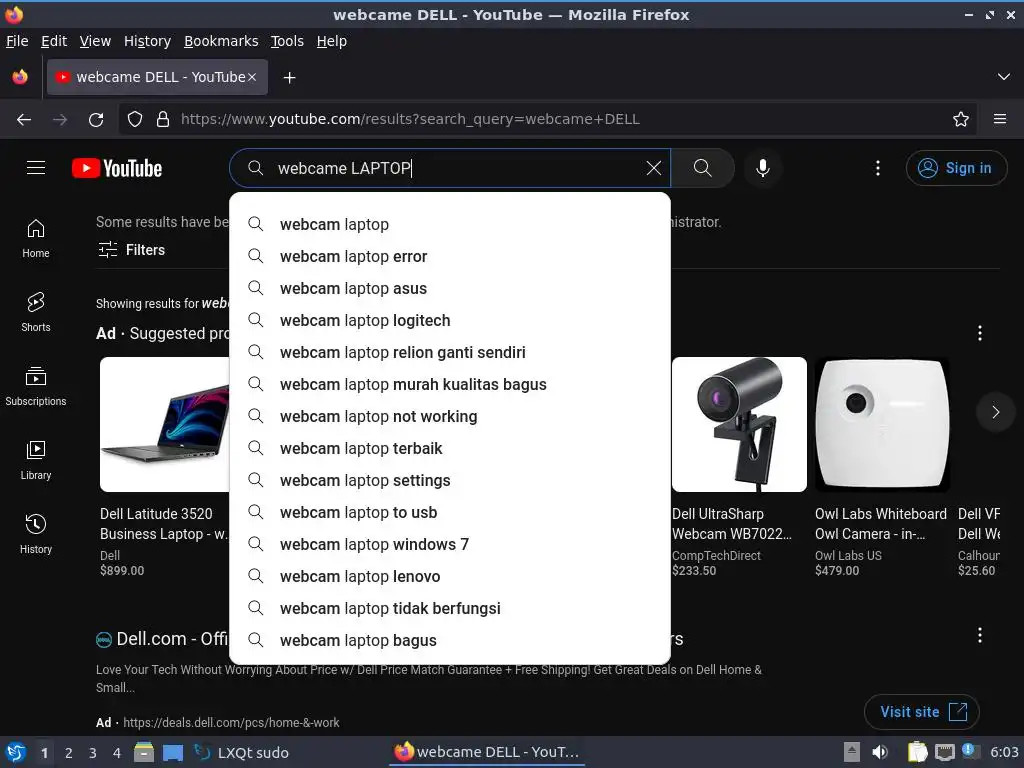Select suggestion 'webcam laptop relion ganti sendiri'
This screenshot has height=768, width=1024.
tap(450, 352)
